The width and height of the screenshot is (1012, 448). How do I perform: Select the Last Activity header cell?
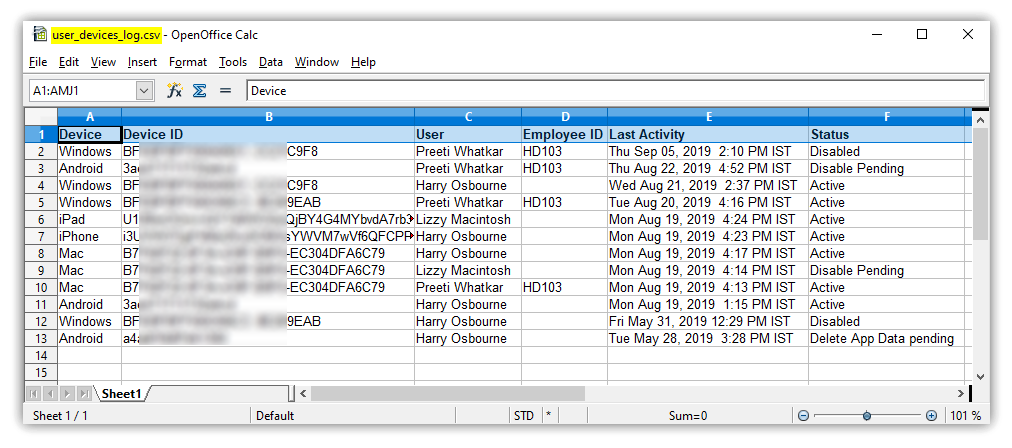point(708,134)
